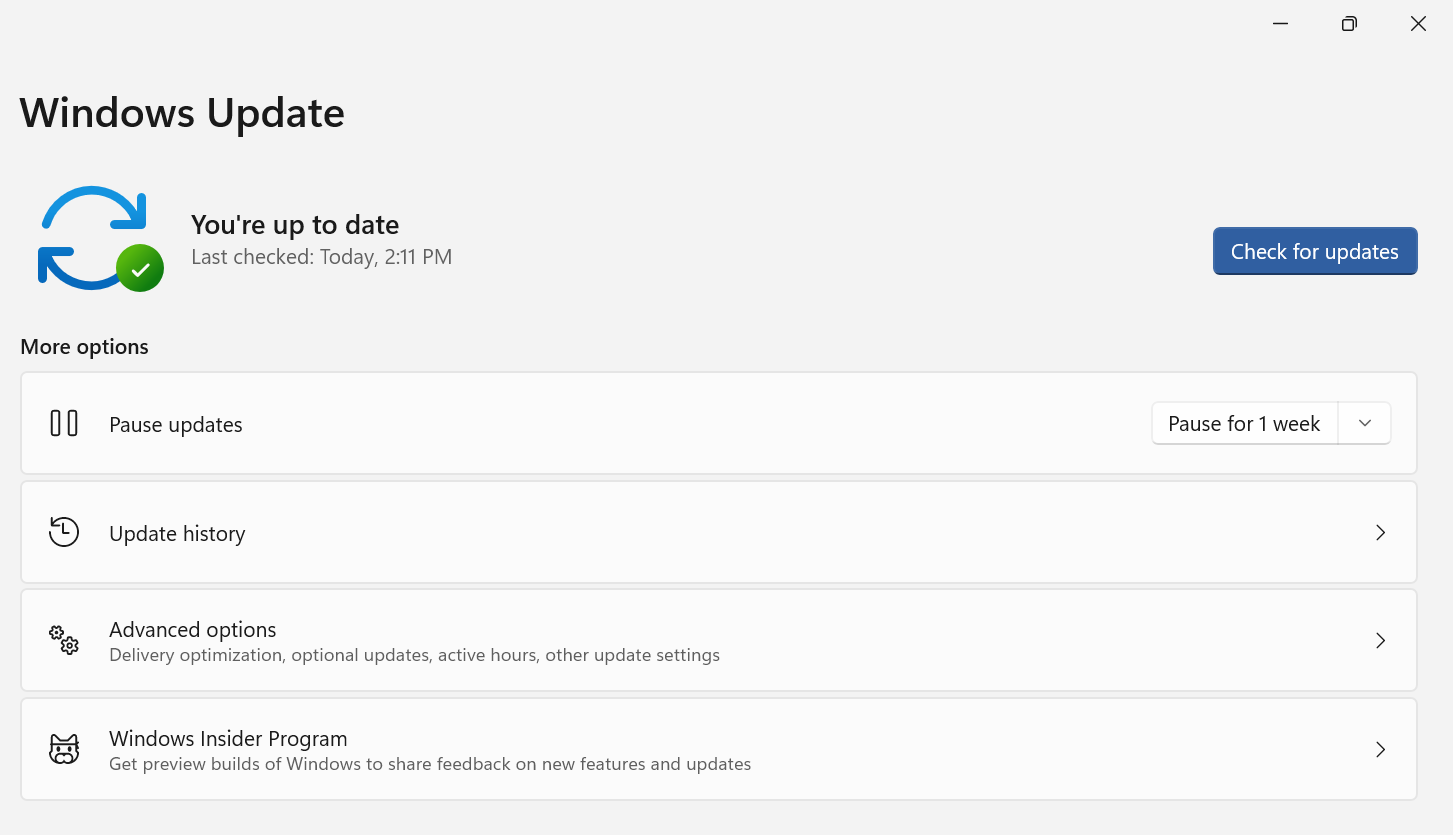Screen dimensions: 1453x835
Task: Click the Windows Insider cat mascot icon
Action: pos(64,749)
